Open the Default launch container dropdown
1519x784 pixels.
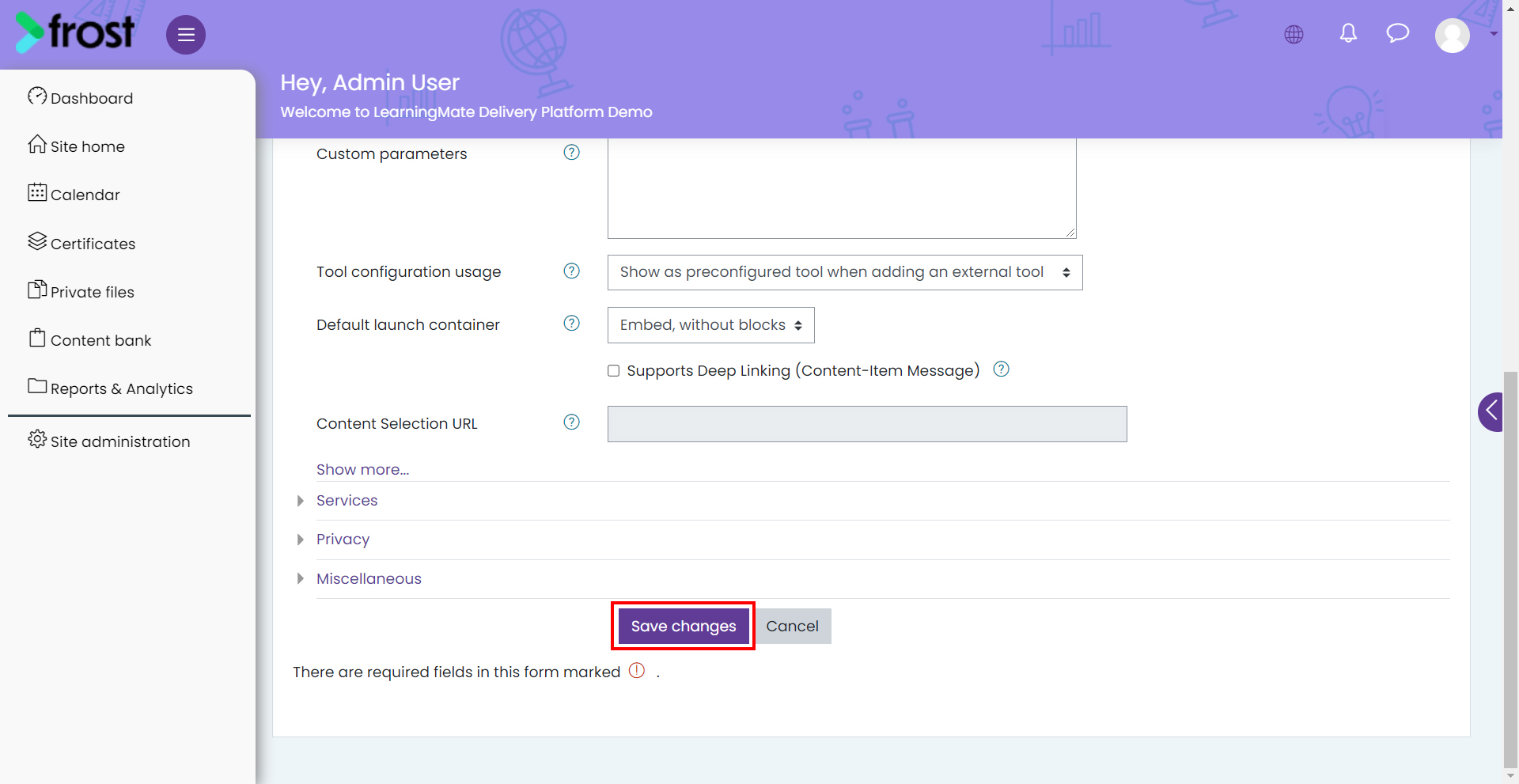[x=710, y=325]
